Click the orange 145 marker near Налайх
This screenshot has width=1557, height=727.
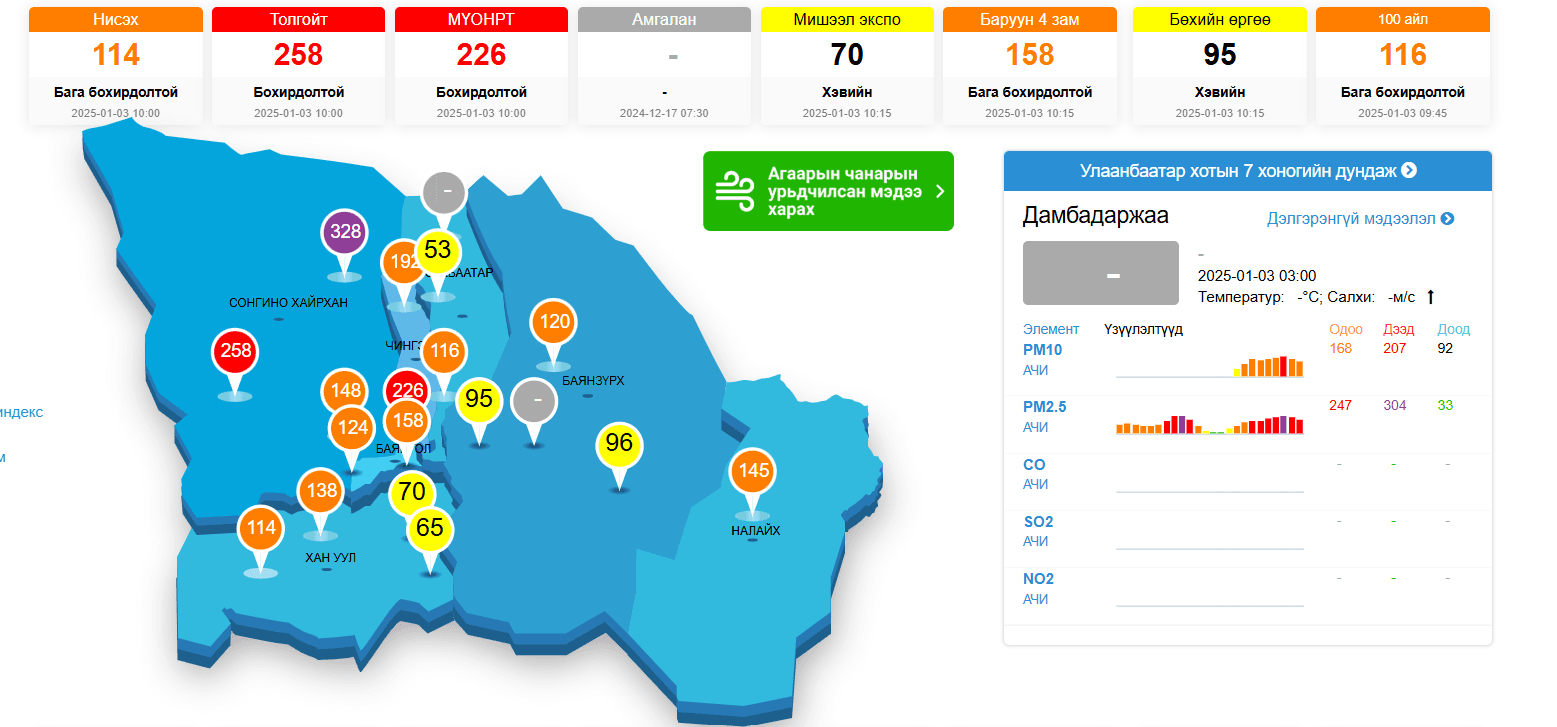coord(753,471)
